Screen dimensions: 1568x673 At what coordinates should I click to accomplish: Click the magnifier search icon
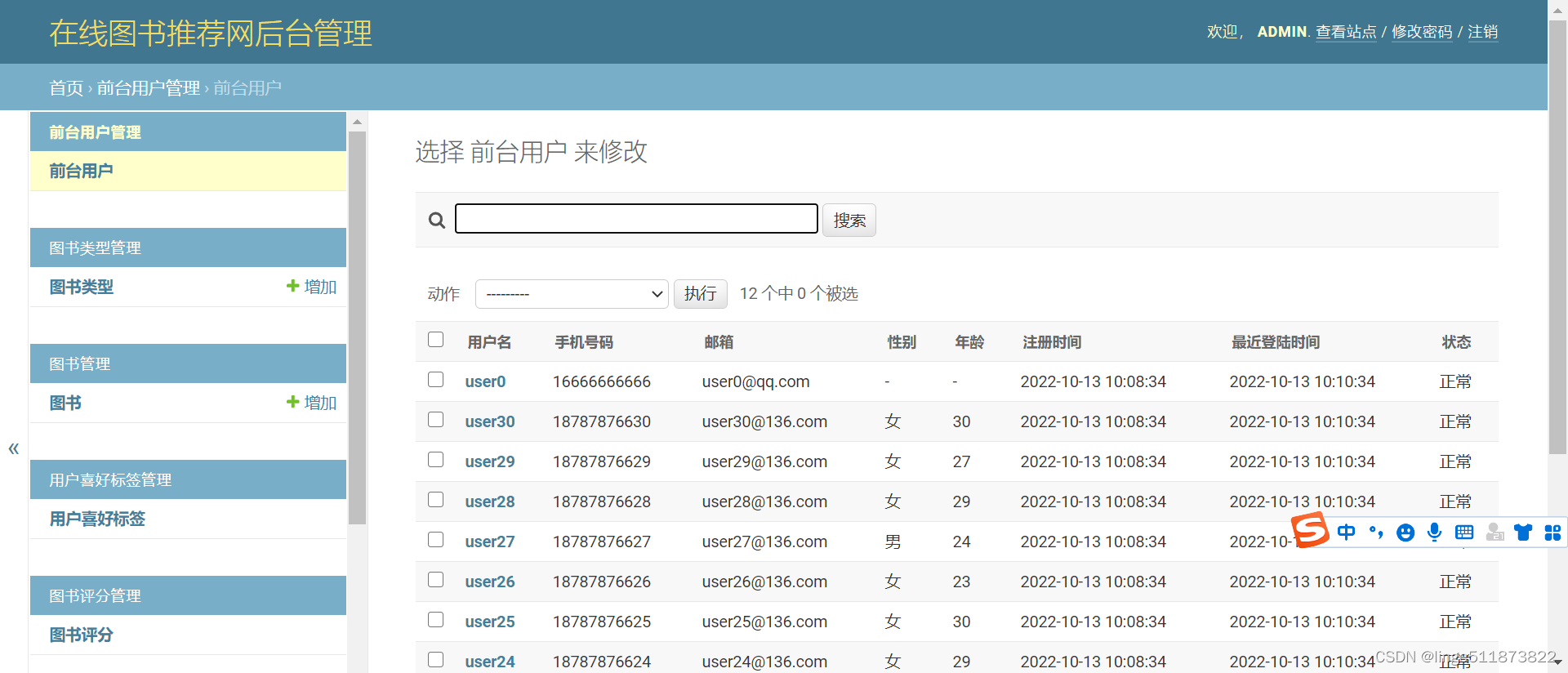437,221
